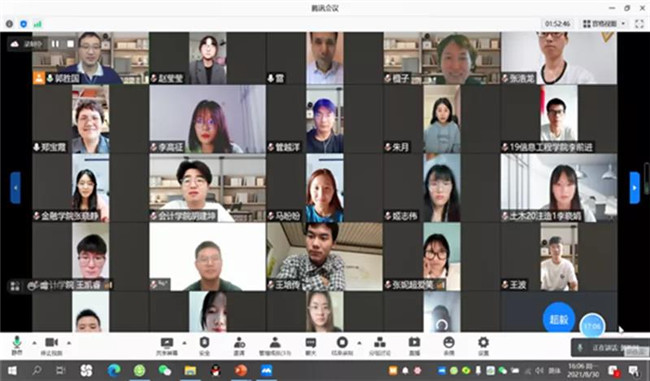Open breakout rooms from the toolbar
650x381 pixels.
[x=380, y=346]
